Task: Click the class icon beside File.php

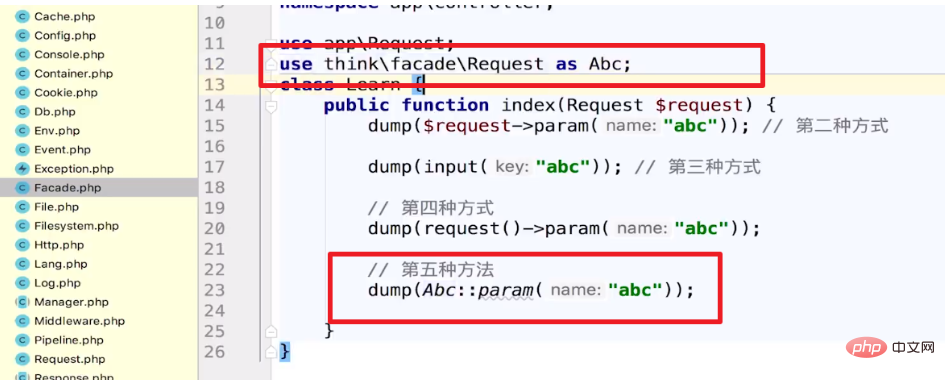Action: (x=22, y=207)
